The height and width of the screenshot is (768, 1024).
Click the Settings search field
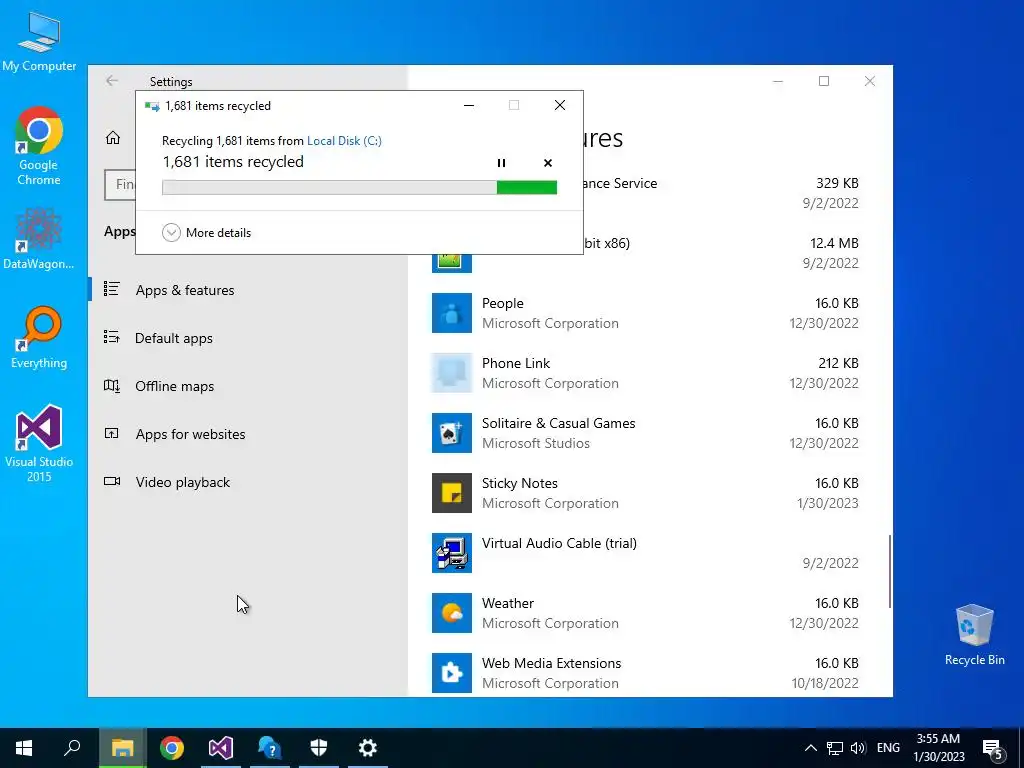pyautogui.click(x=120, y=185)
